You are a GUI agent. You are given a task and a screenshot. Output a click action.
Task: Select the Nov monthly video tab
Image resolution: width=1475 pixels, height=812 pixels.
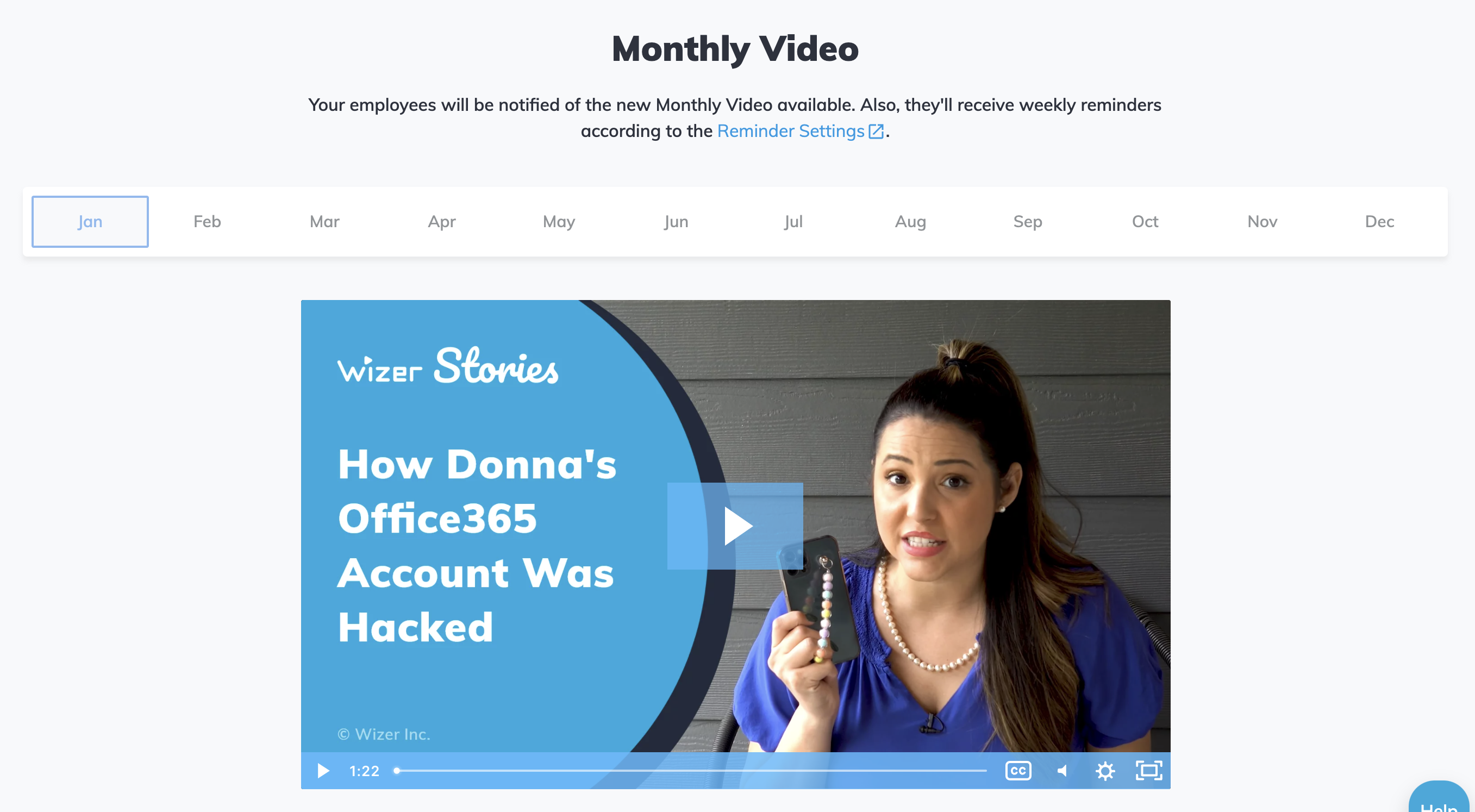pyautogui.click(x=1263, y=221)
